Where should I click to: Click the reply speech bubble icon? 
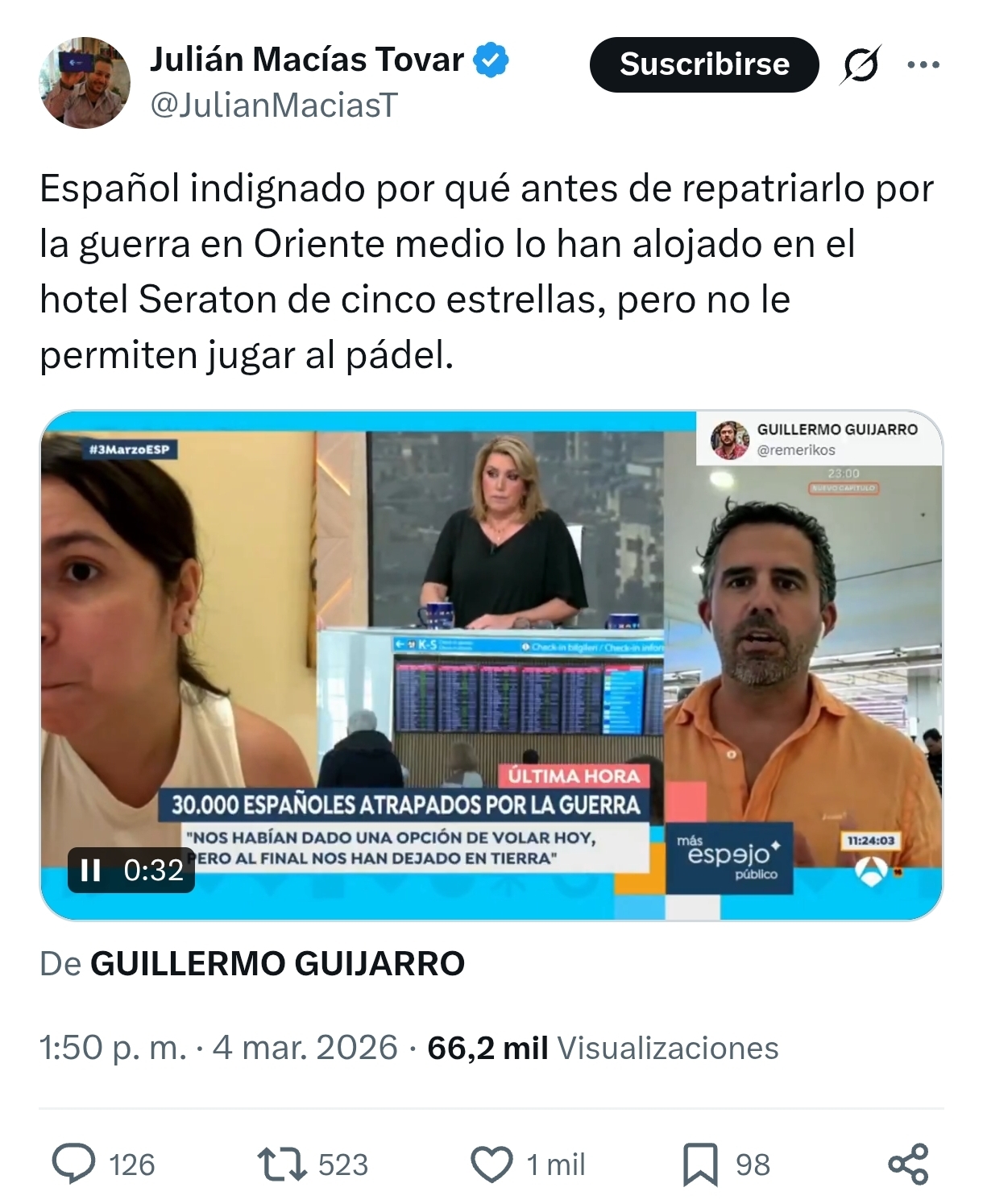73,1164
